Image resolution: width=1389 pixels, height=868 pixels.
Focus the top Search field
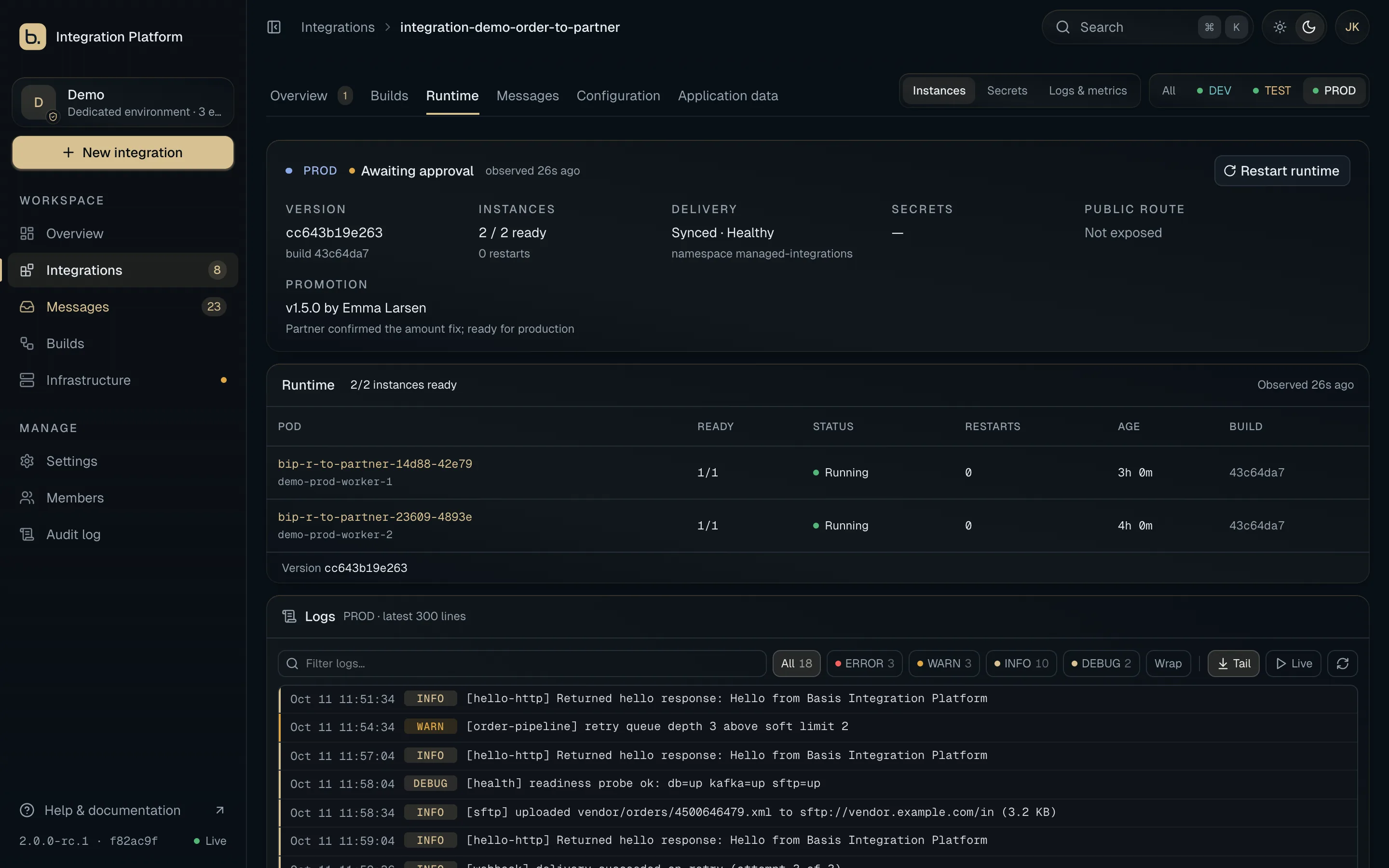tap(1148, 27)
